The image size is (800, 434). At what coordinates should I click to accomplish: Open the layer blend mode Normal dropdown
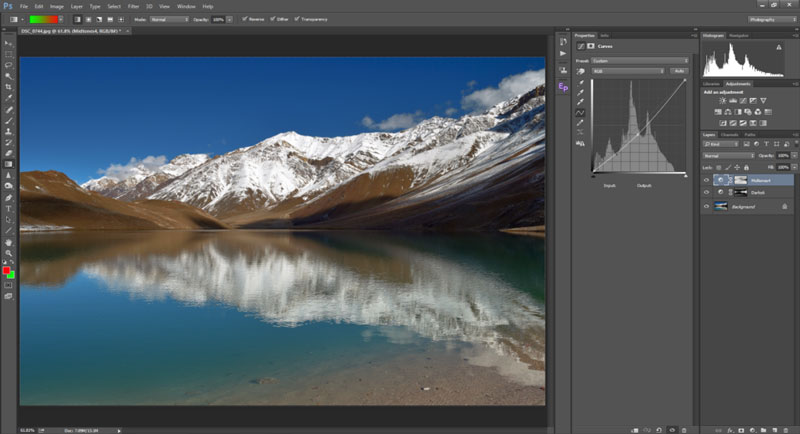(x=727, y=156)
